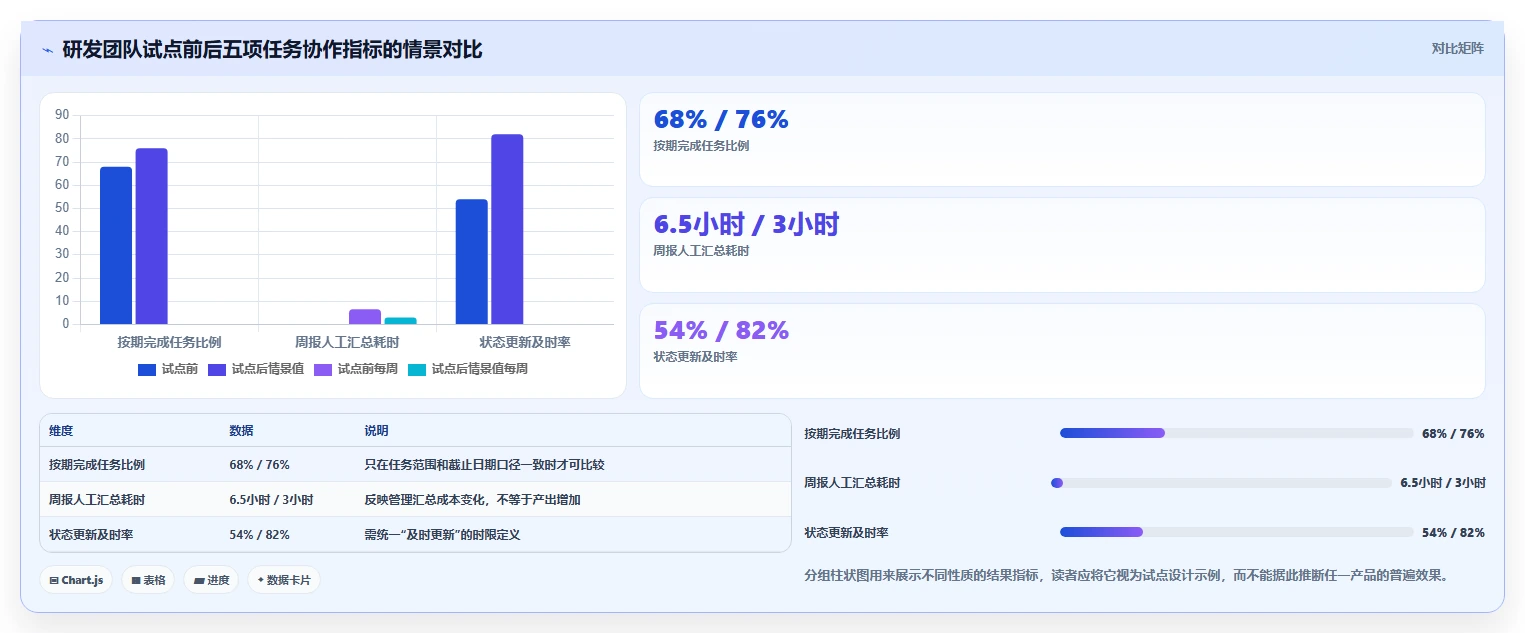This screenshot has width=1525, height=633.
Task: Click x-axis label 周报人工汇总耗时
Action: [347, 342]
